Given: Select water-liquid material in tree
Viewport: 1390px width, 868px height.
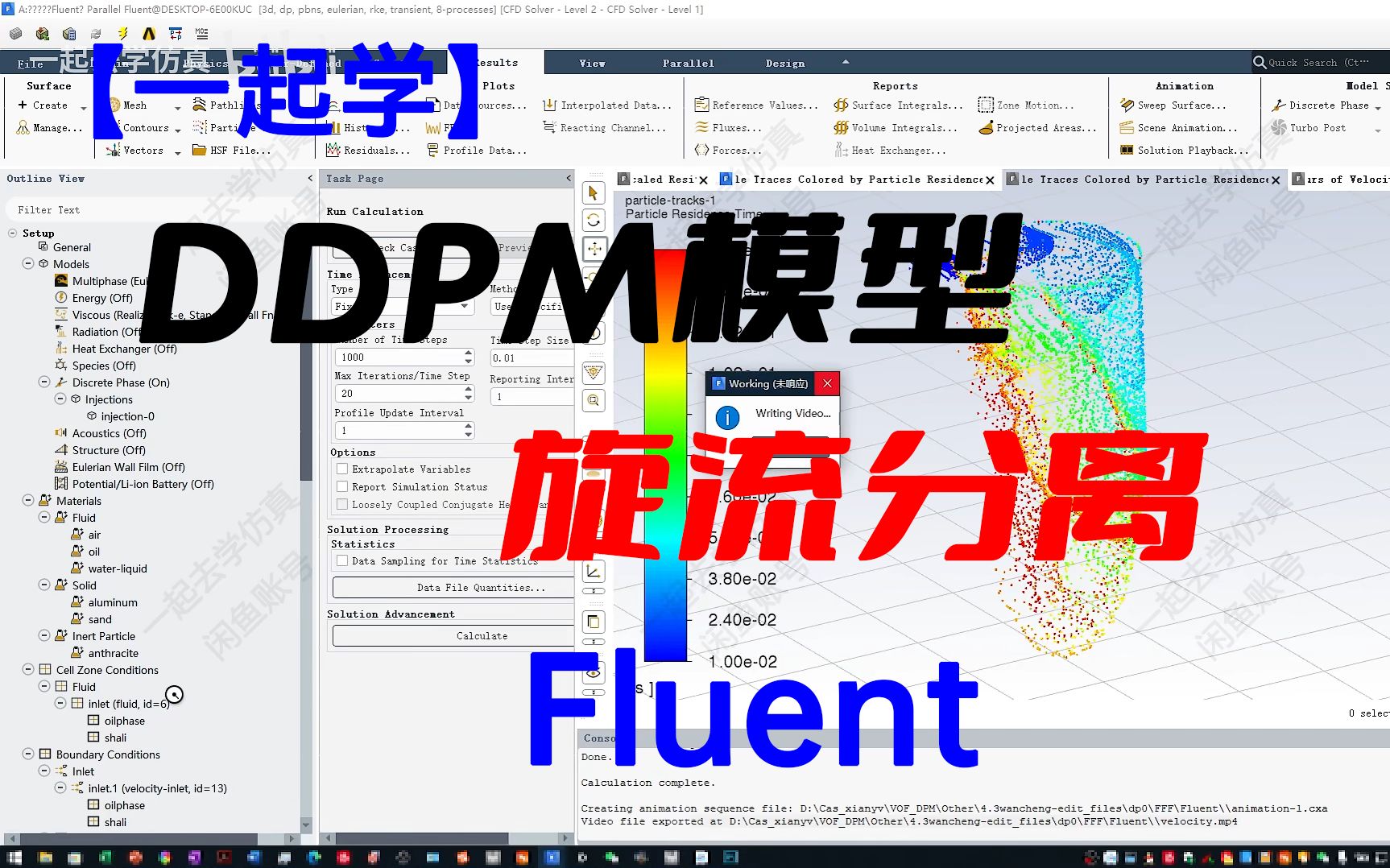Looking at the screenshot, I should click(x=118, y=568).
